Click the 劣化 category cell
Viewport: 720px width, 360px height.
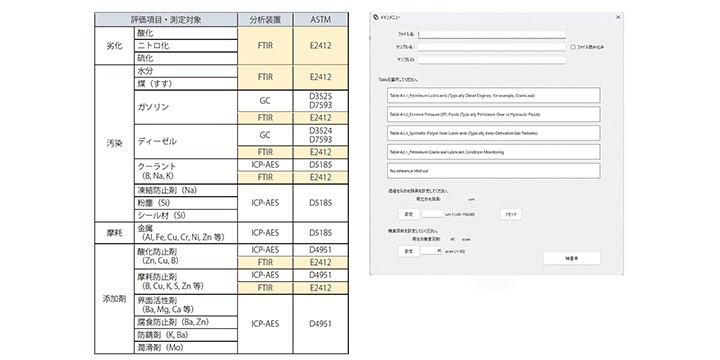point(114,46)
